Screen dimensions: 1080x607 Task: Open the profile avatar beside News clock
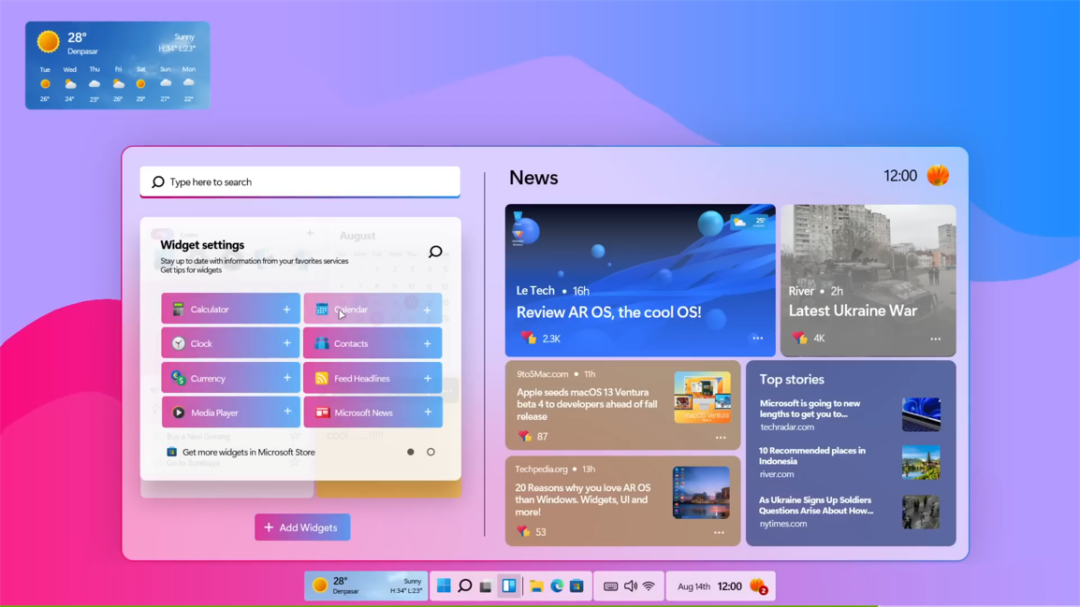click(937, 176)
